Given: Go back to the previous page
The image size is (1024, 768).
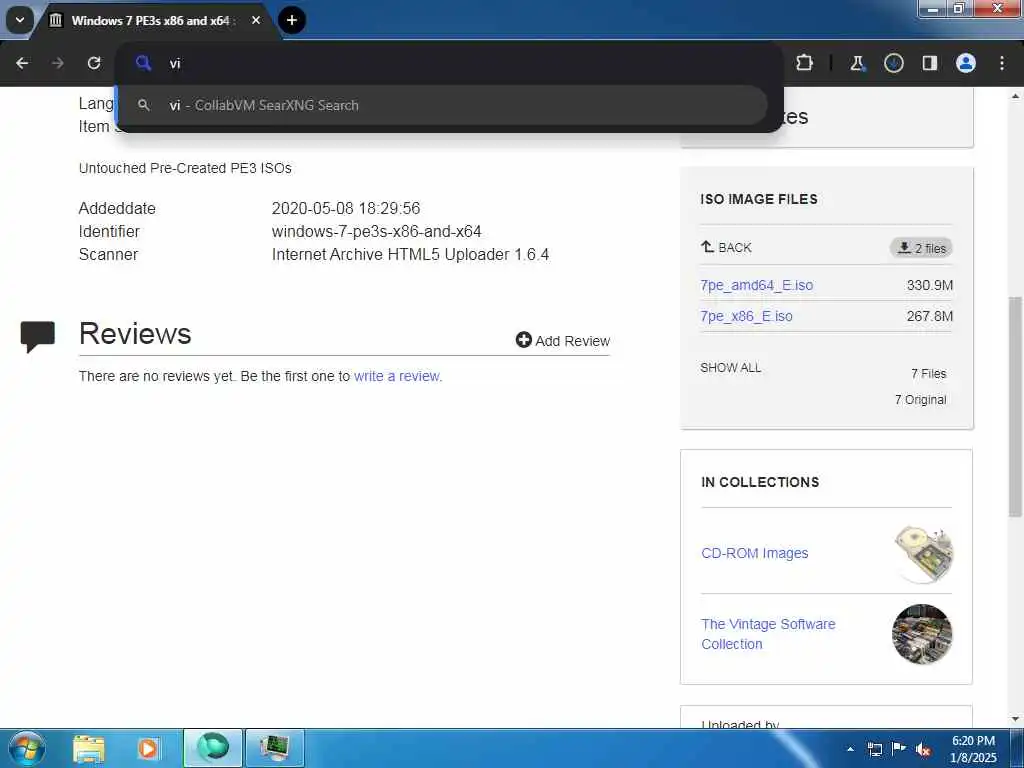Looking at the screenshot, I should 22,63.
